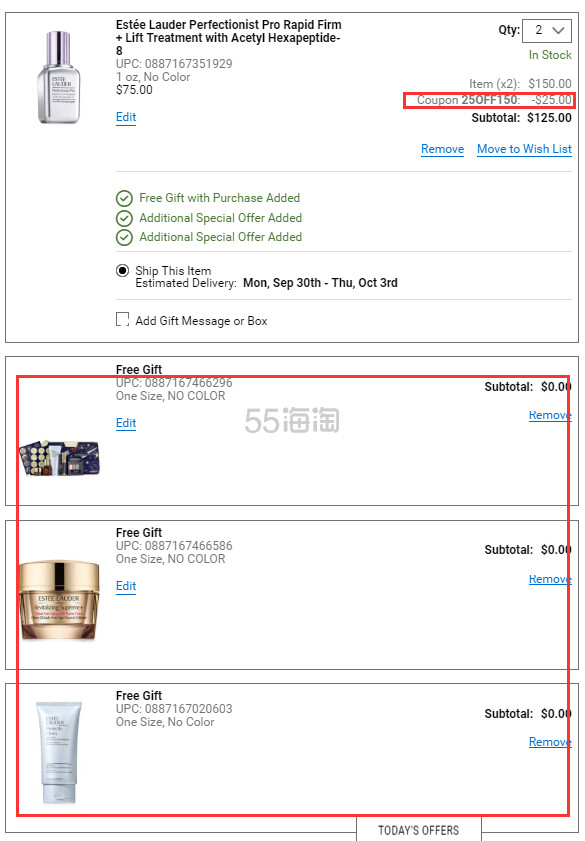
Task: Edit the makeup bag set free gift
Action: [x=126, y=423]
